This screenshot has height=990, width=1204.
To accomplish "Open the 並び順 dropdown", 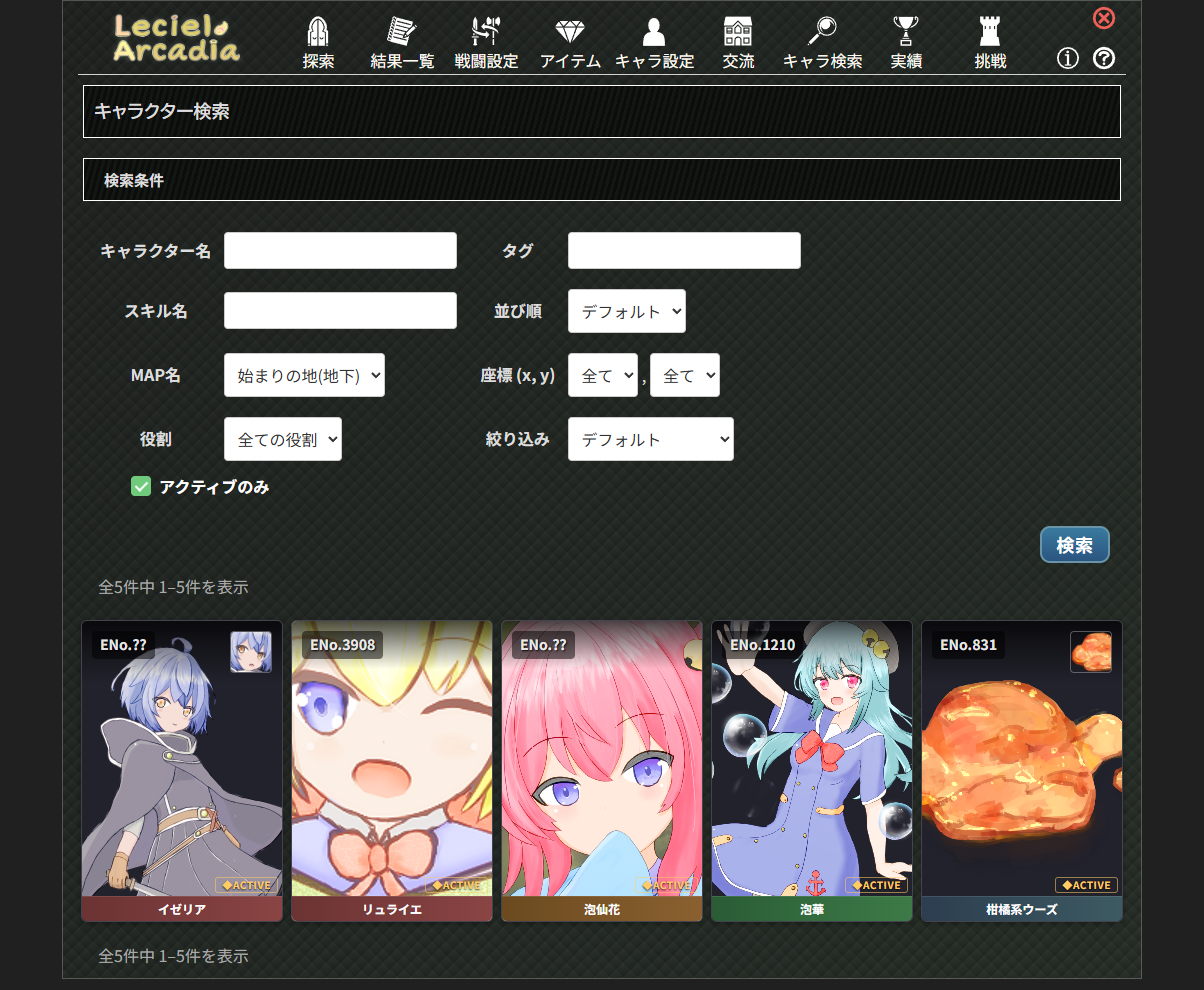I will tap(627, 311).
